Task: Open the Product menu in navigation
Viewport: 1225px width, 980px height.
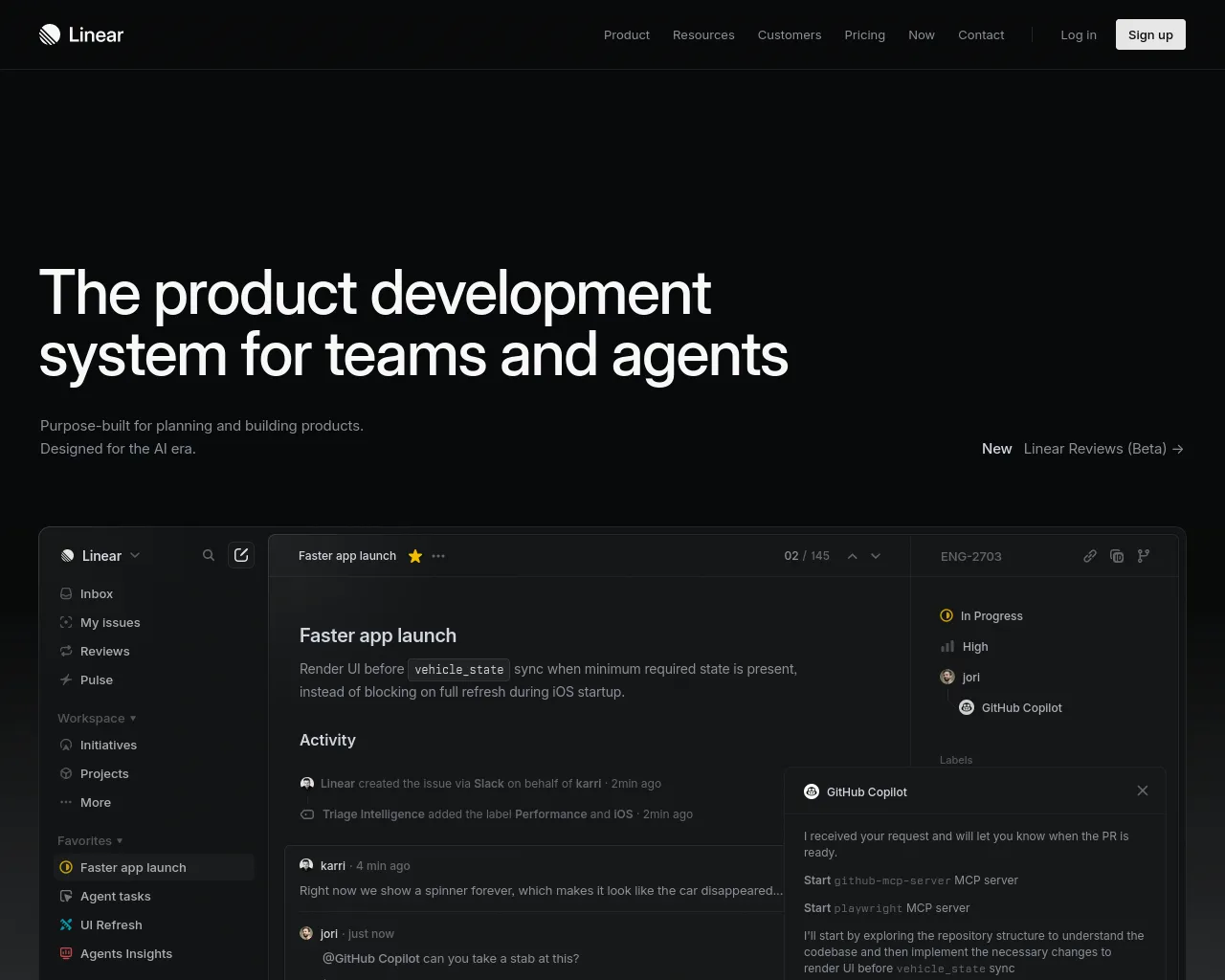Action: (626, 35)
